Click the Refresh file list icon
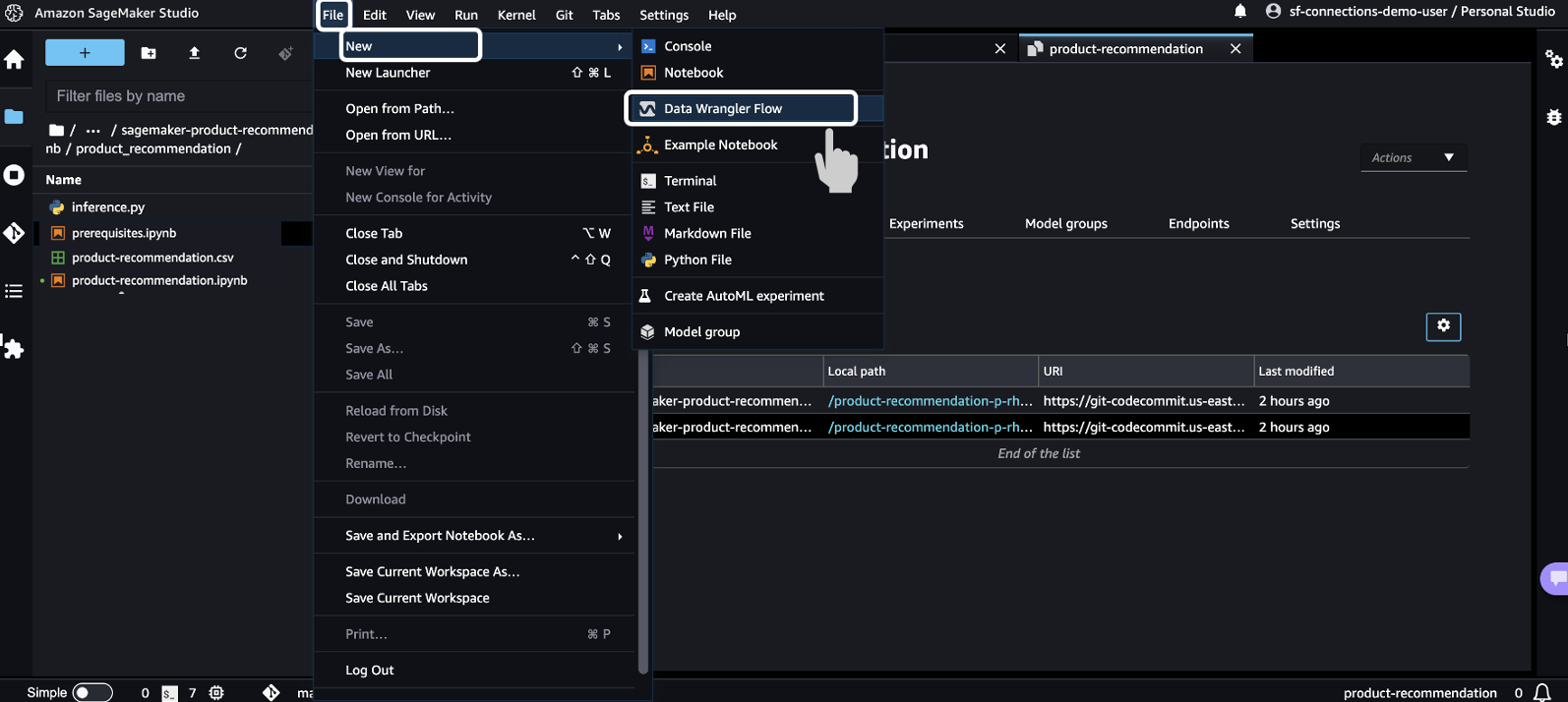The height and width of the screenshot is (702, 1568). [240, 53]
